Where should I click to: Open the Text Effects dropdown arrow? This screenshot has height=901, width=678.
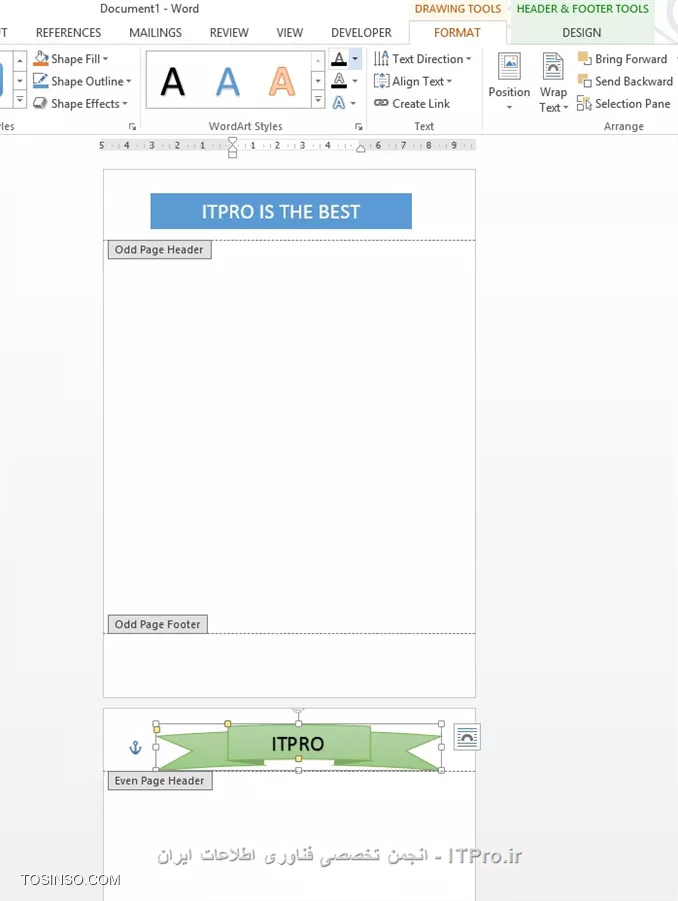click(x=353, y=103)
